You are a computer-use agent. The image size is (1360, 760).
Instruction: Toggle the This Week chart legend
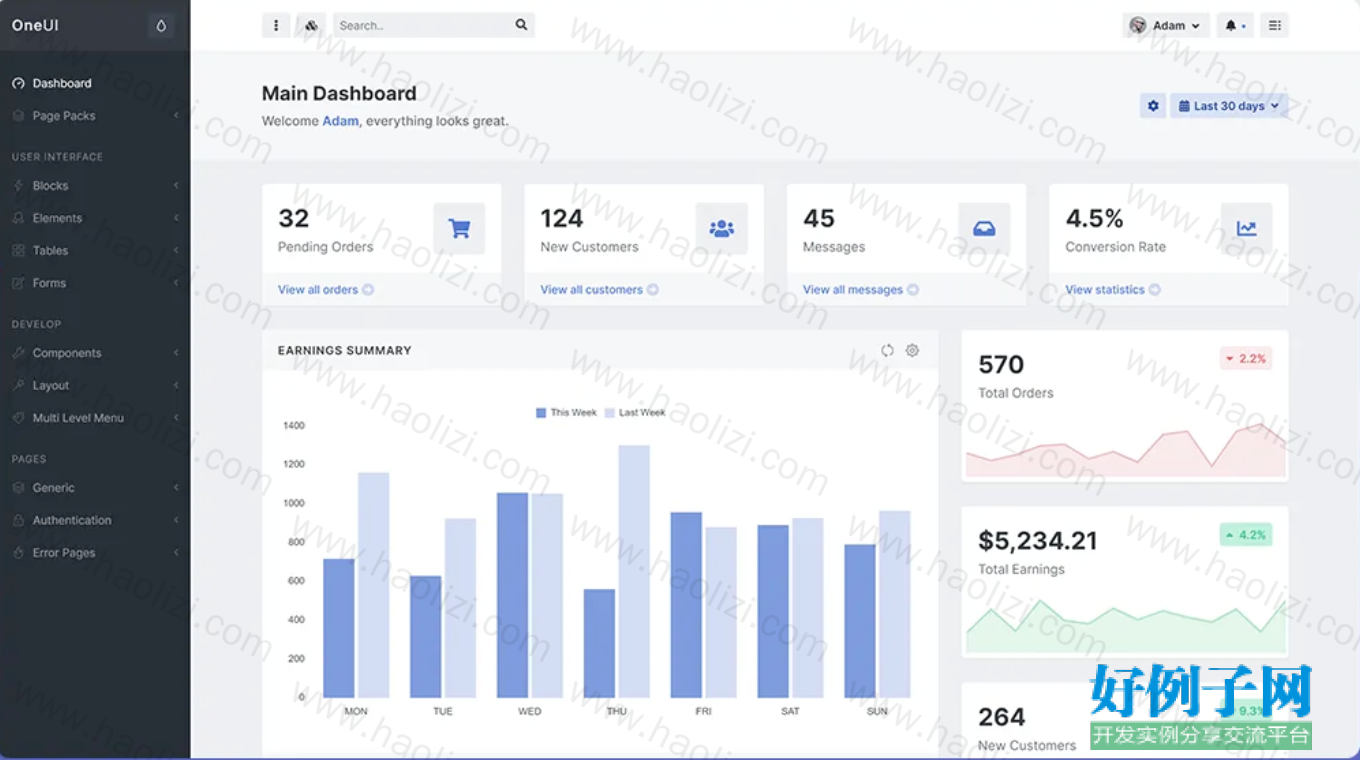[x=566, y=412]
